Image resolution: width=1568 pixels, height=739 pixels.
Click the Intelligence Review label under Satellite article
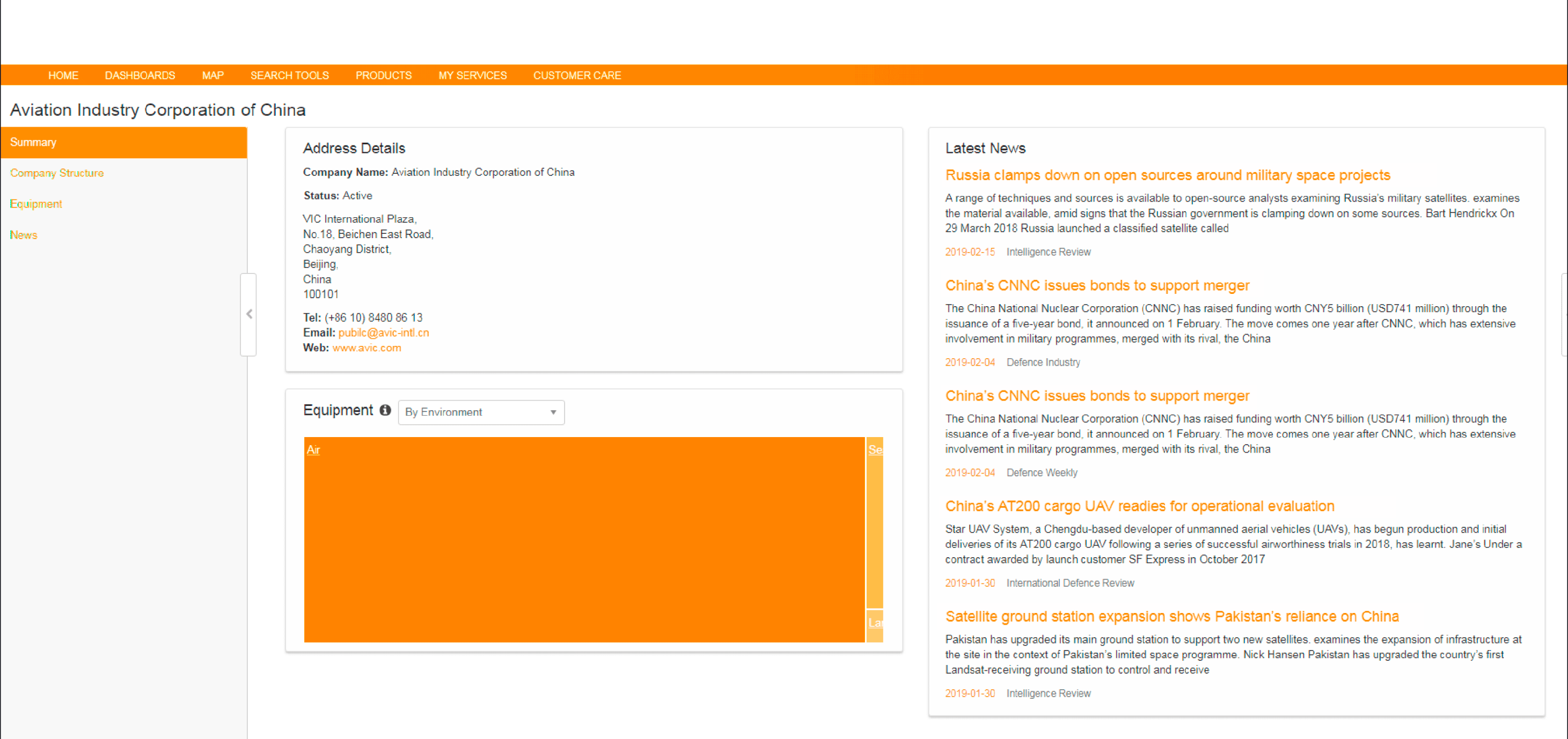[x=1048, y=693]
